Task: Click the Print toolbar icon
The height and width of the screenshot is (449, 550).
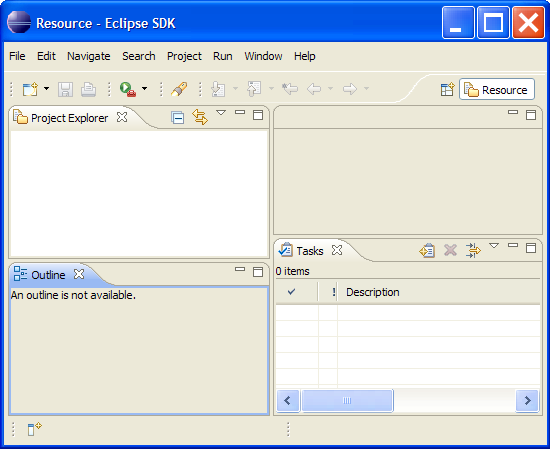Action: click(88, 89)
